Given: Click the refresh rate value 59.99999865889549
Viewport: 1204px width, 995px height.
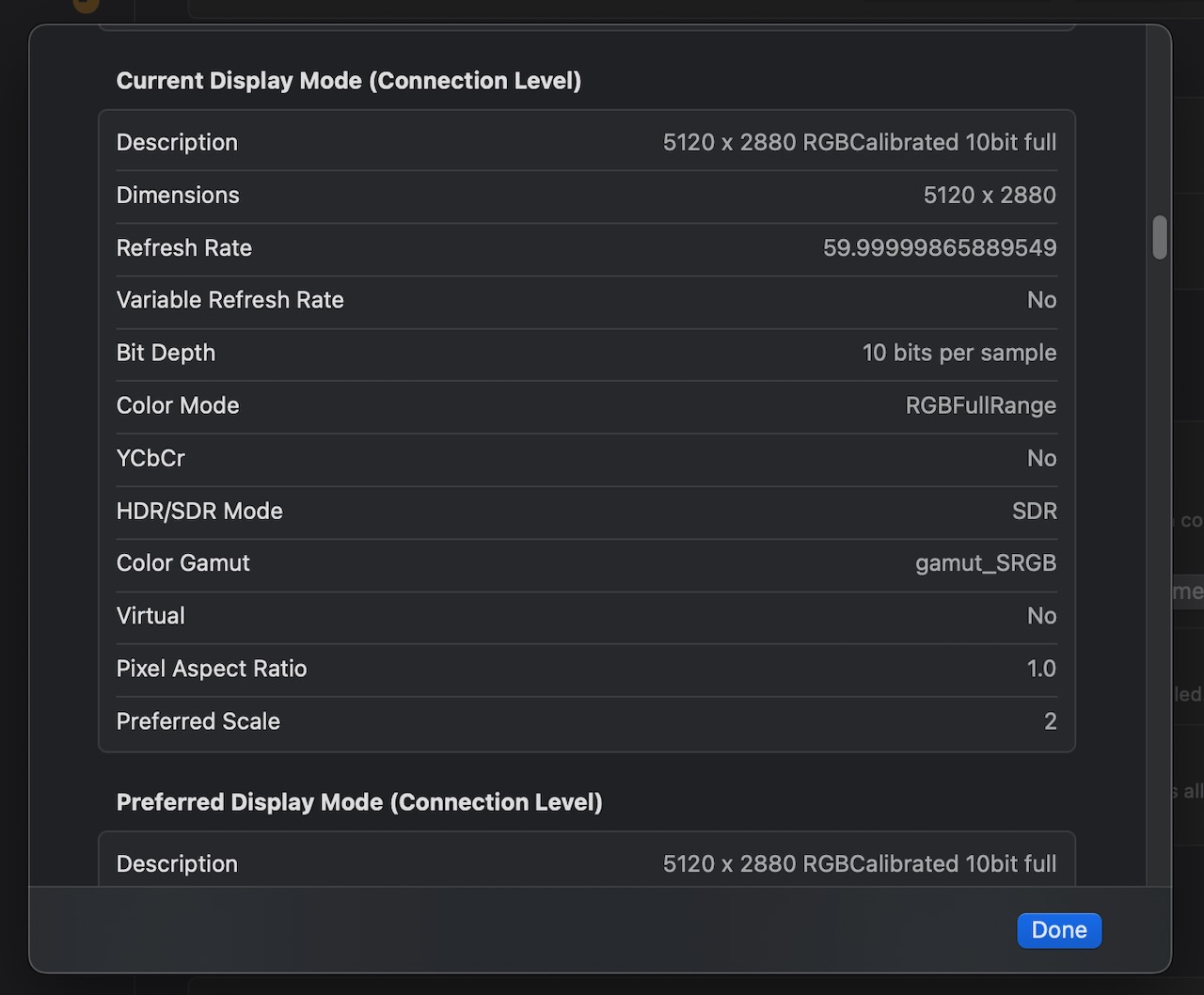Looking at the screenshot, I should (939, 247).
